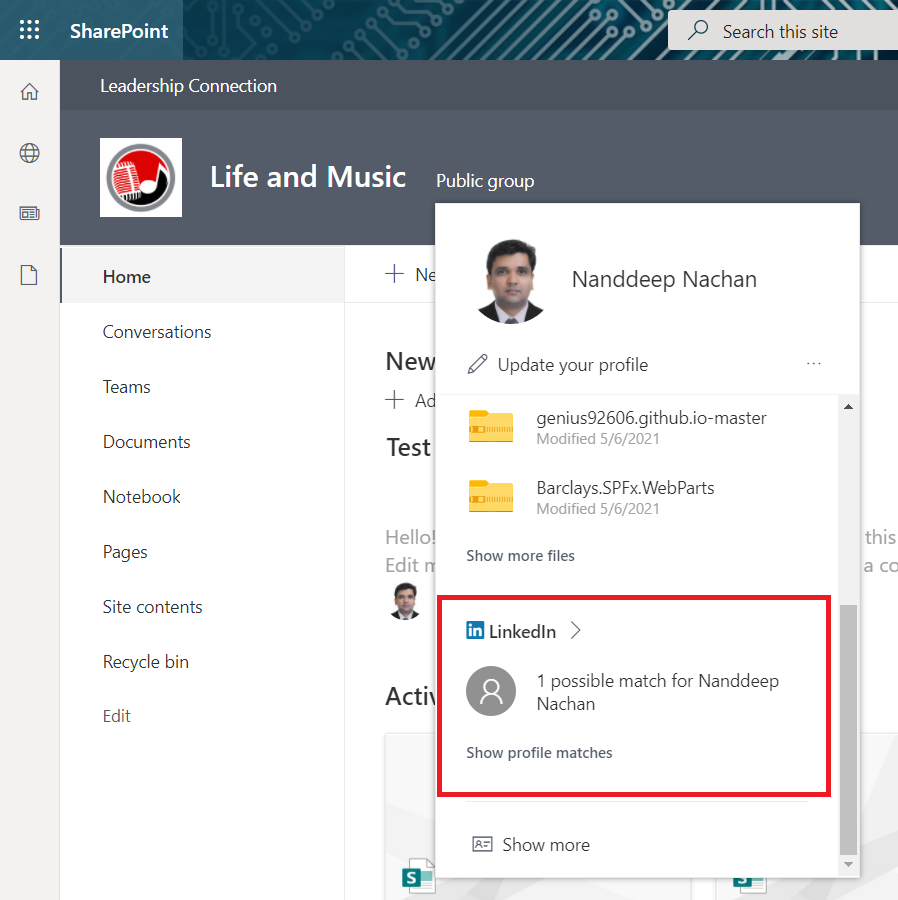This screenshot has width=898, height=900.
Task: Click the Leadership Connection hub link
Action: coord(188,86)
